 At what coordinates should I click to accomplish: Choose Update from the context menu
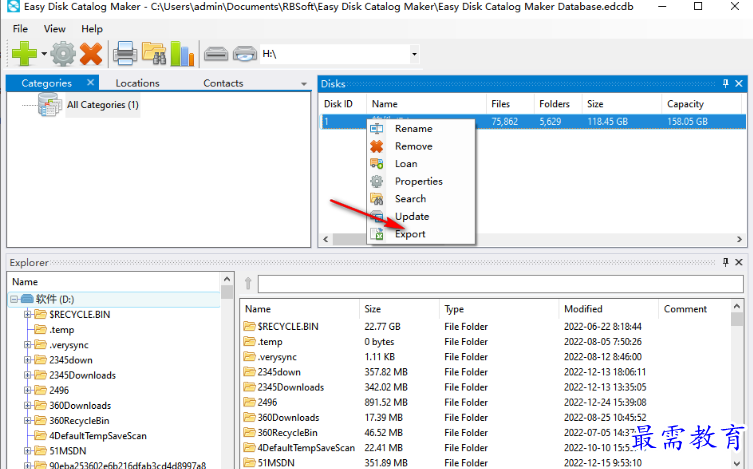point(421,216)
